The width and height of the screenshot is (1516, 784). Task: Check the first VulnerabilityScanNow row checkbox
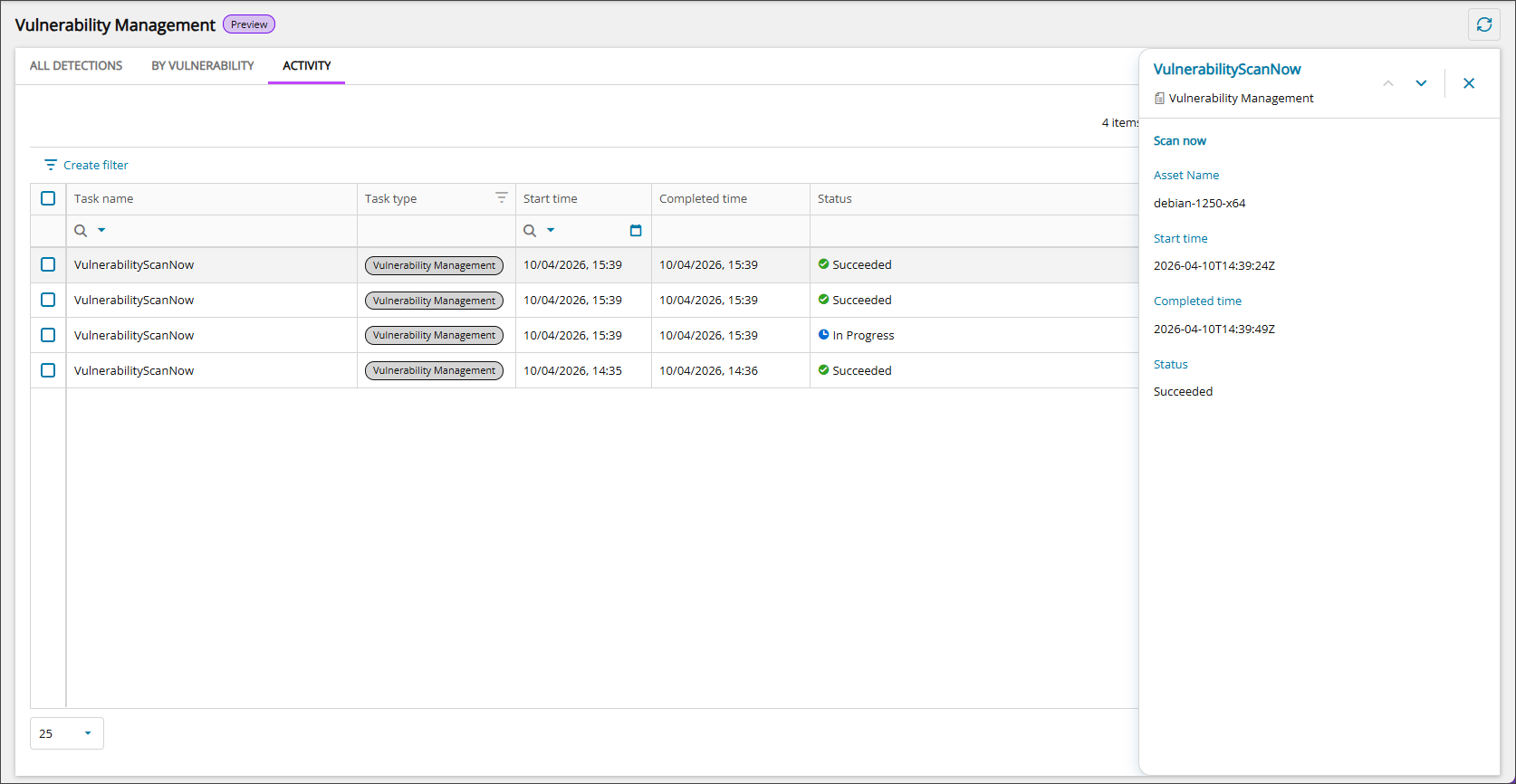click(48, 264)
